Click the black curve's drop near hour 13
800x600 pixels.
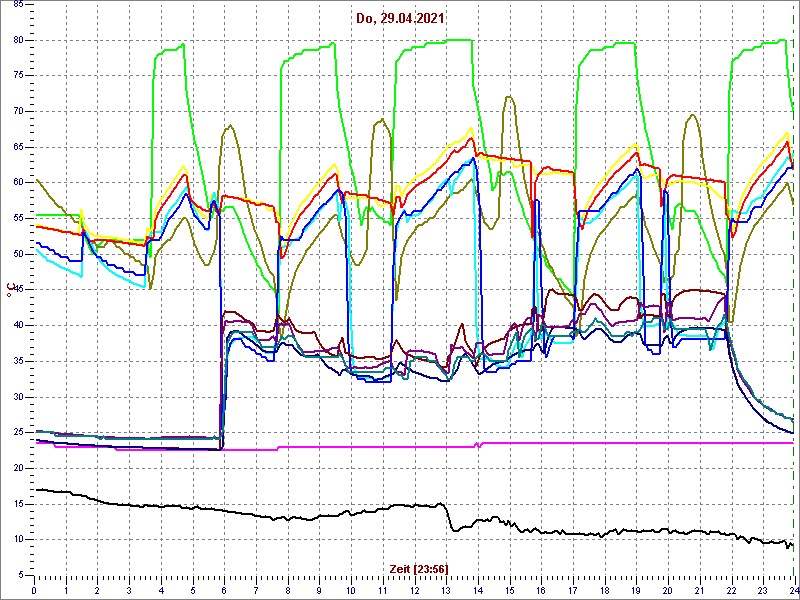point(448,518)
